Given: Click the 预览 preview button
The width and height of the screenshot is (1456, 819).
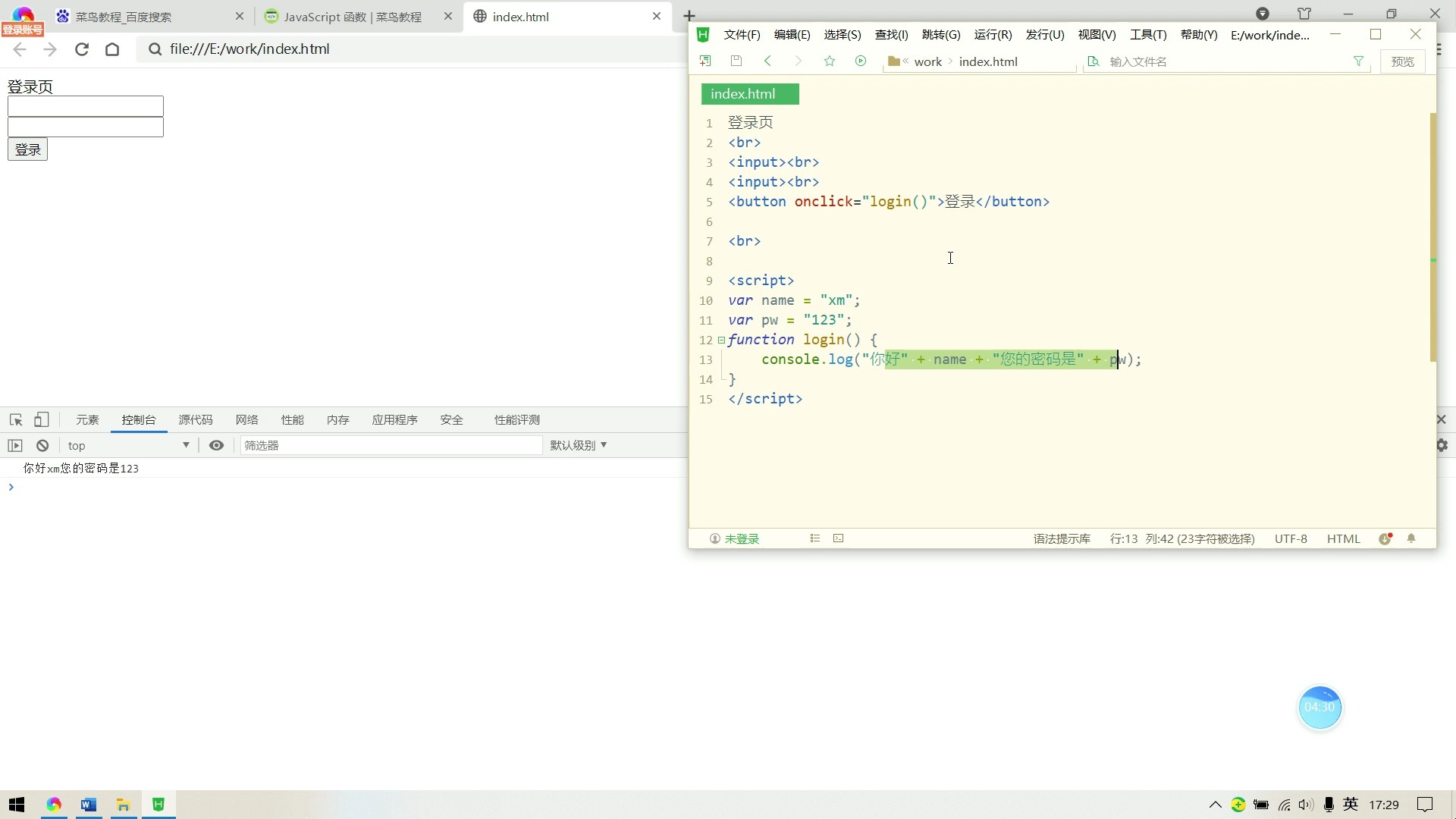Looking at the screenshot, I should (1402, 61).
